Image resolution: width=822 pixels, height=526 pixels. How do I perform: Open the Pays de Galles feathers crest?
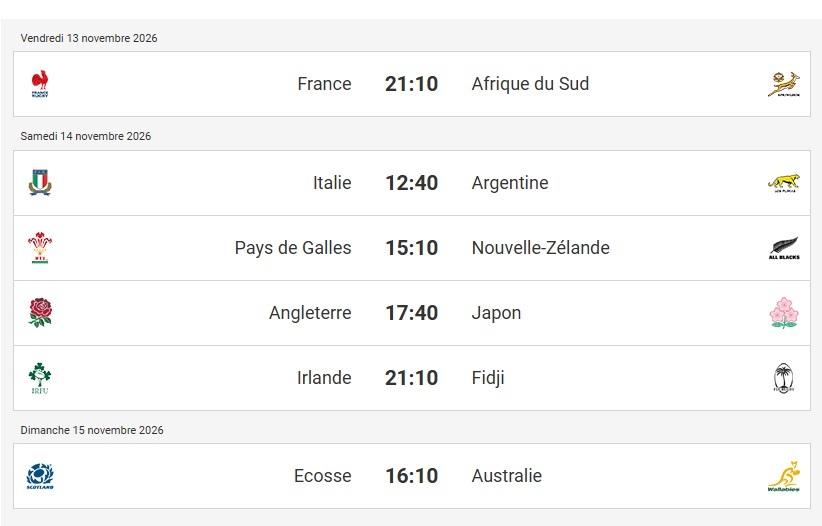point(40,248)
